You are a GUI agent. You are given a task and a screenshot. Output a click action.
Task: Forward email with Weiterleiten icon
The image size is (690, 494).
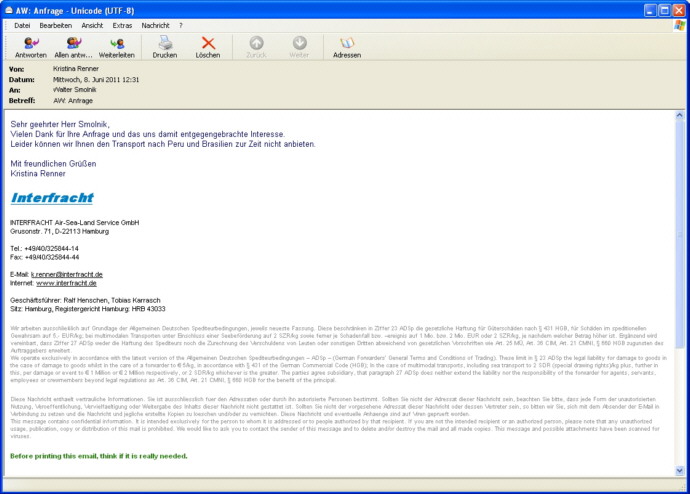click(117, 47)
